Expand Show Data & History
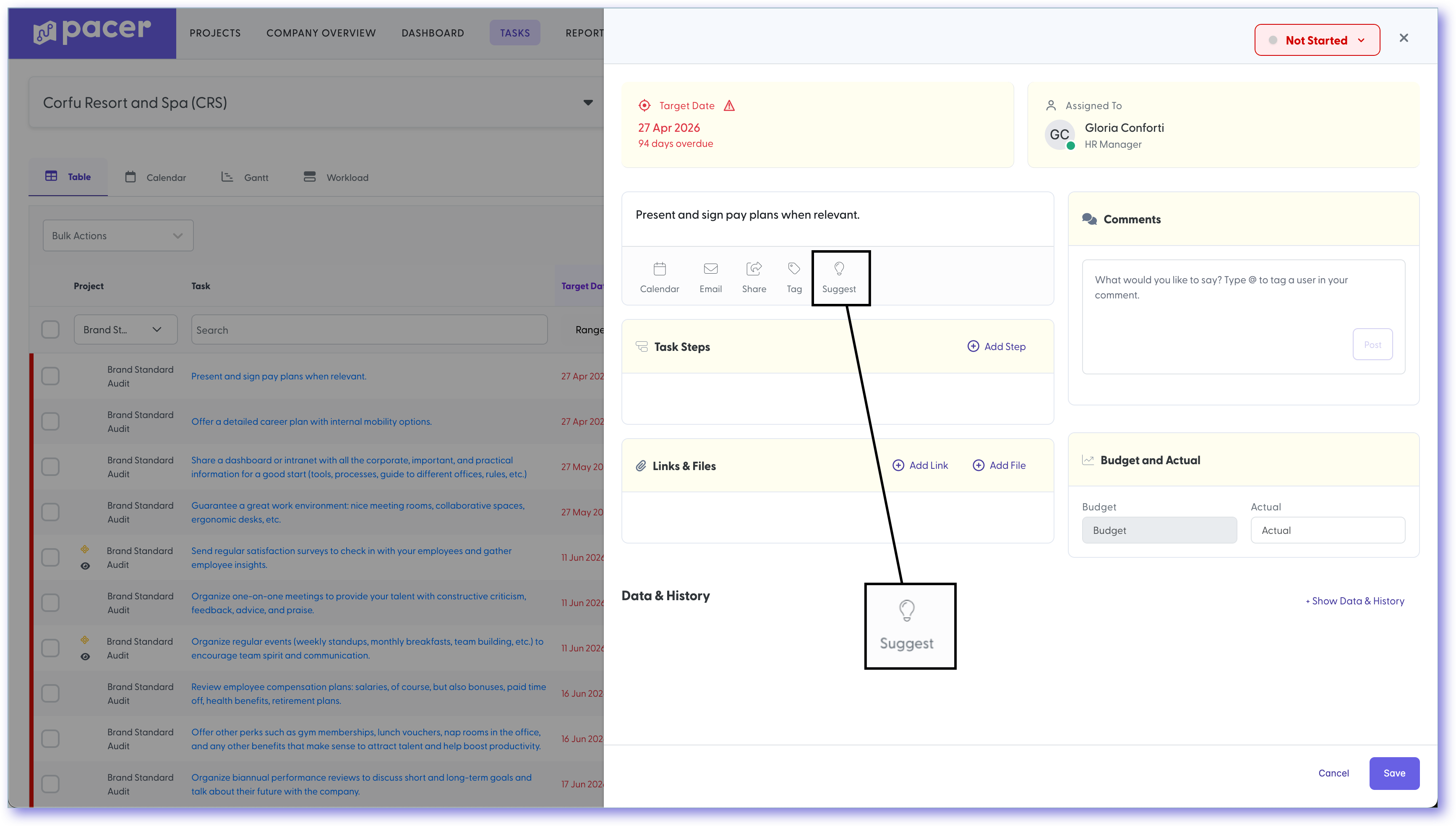The image size is (1456, 826). (x=1354, y=601)
